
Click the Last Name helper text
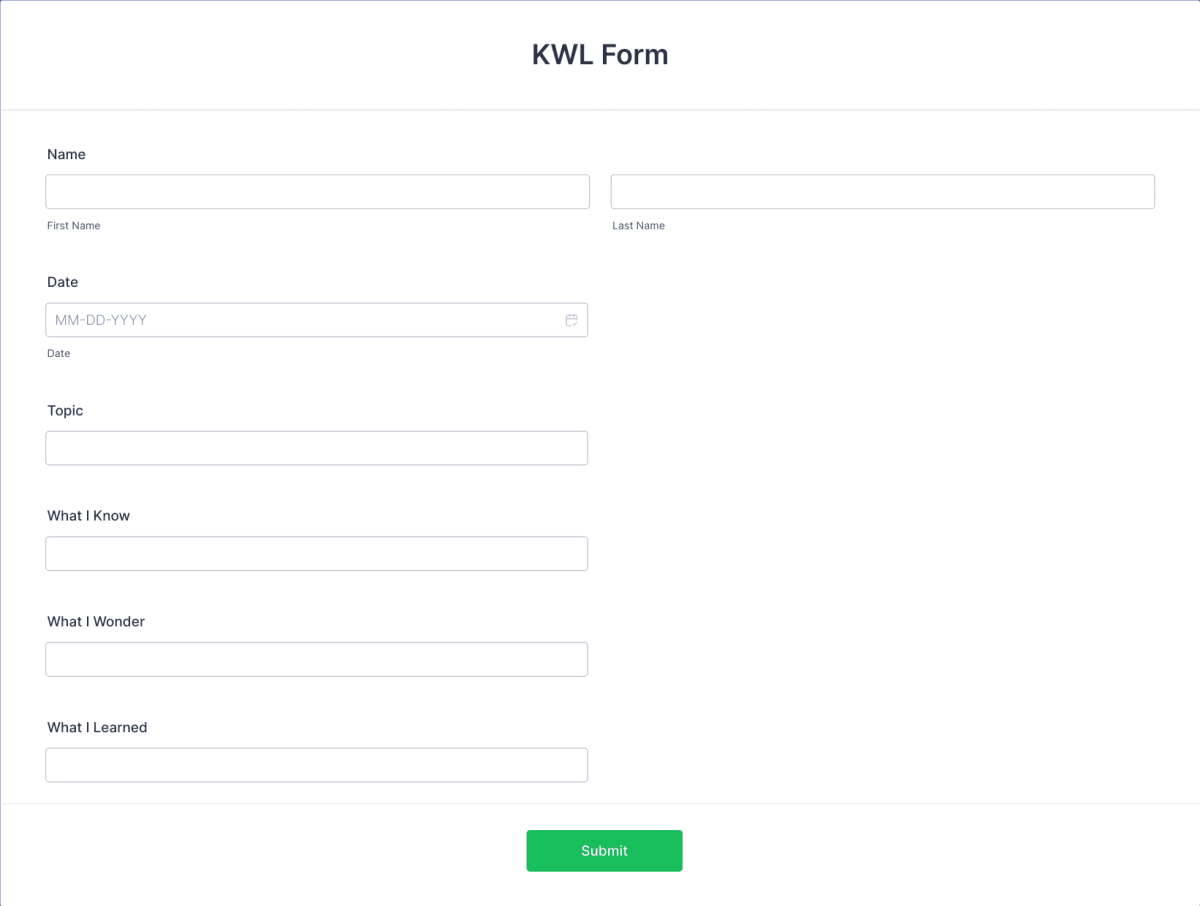tap(638, 225)
